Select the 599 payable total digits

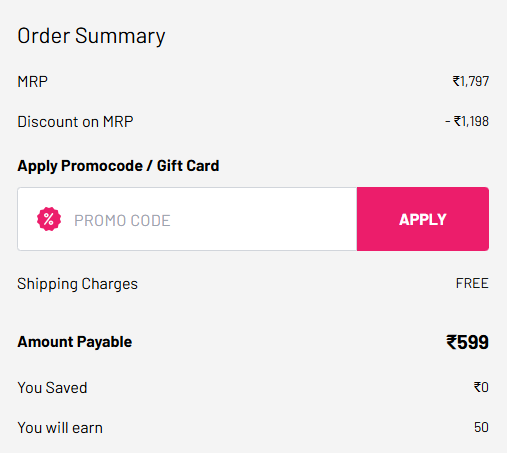coord(473,342)
